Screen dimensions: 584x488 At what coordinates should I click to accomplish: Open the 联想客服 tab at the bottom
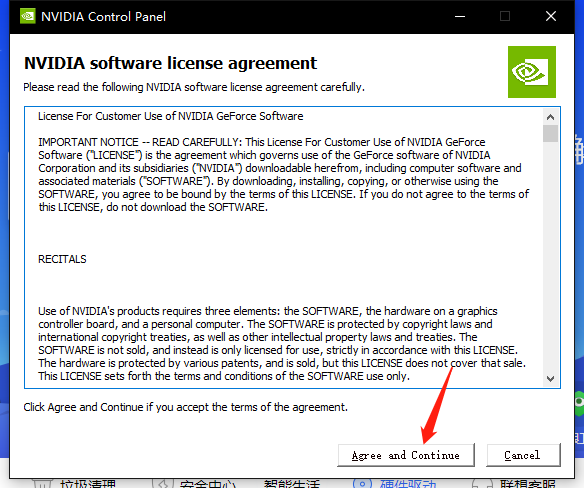click(528, 484)
